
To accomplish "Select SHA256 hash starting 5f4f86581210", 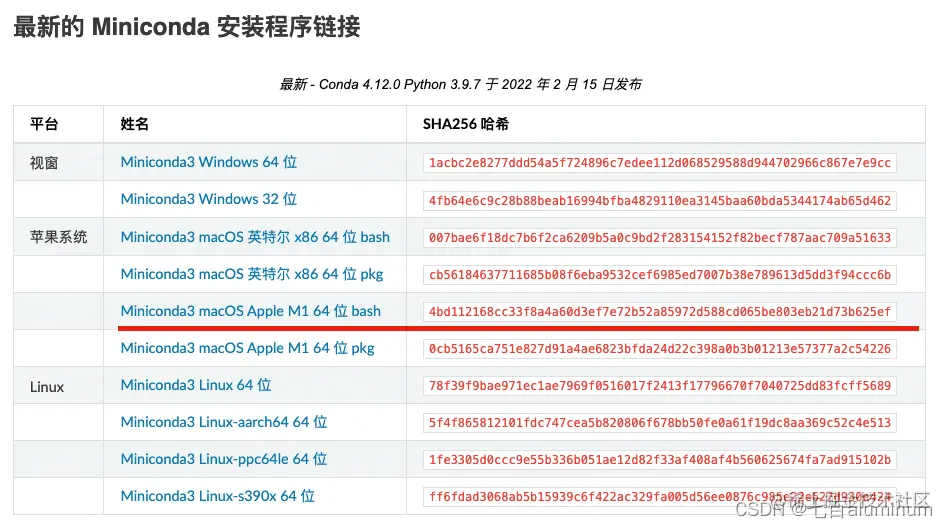I will [660, 423].
